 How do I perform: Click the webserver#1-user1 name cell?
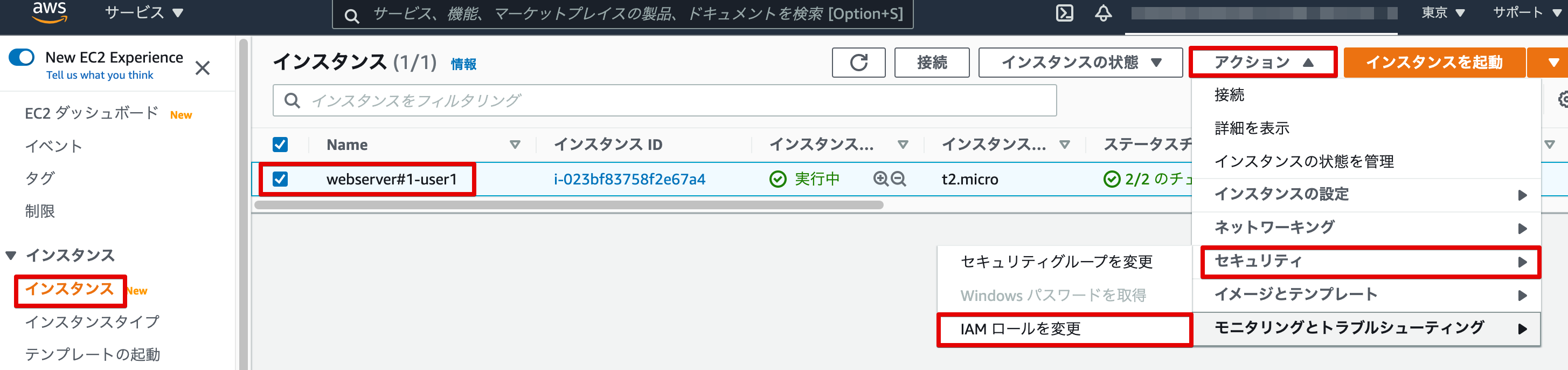click(x=392, y=179)
